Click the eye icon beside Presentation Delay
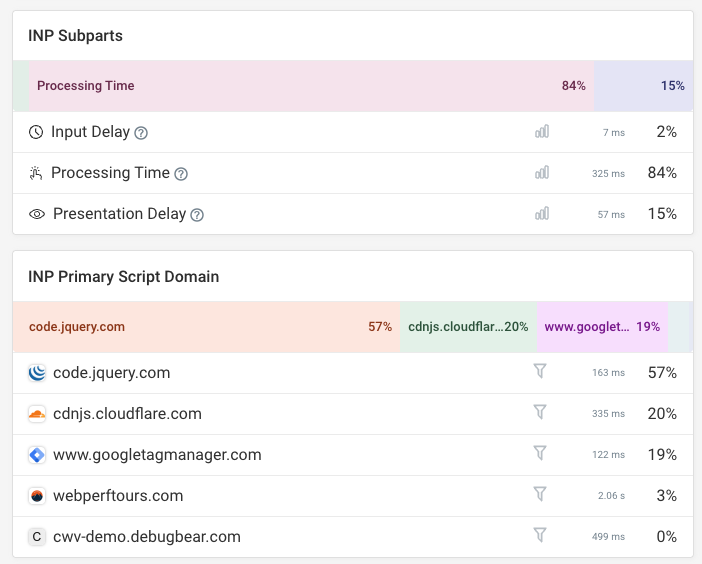Viewport: 702px width, 564px height. [x=37, y=214]
